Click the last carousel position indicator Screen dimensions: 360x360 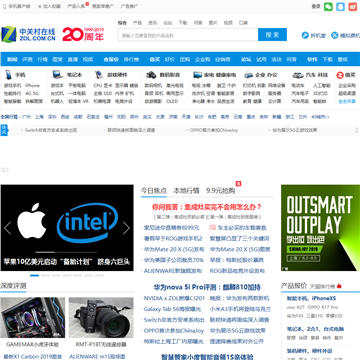[99, 276]
